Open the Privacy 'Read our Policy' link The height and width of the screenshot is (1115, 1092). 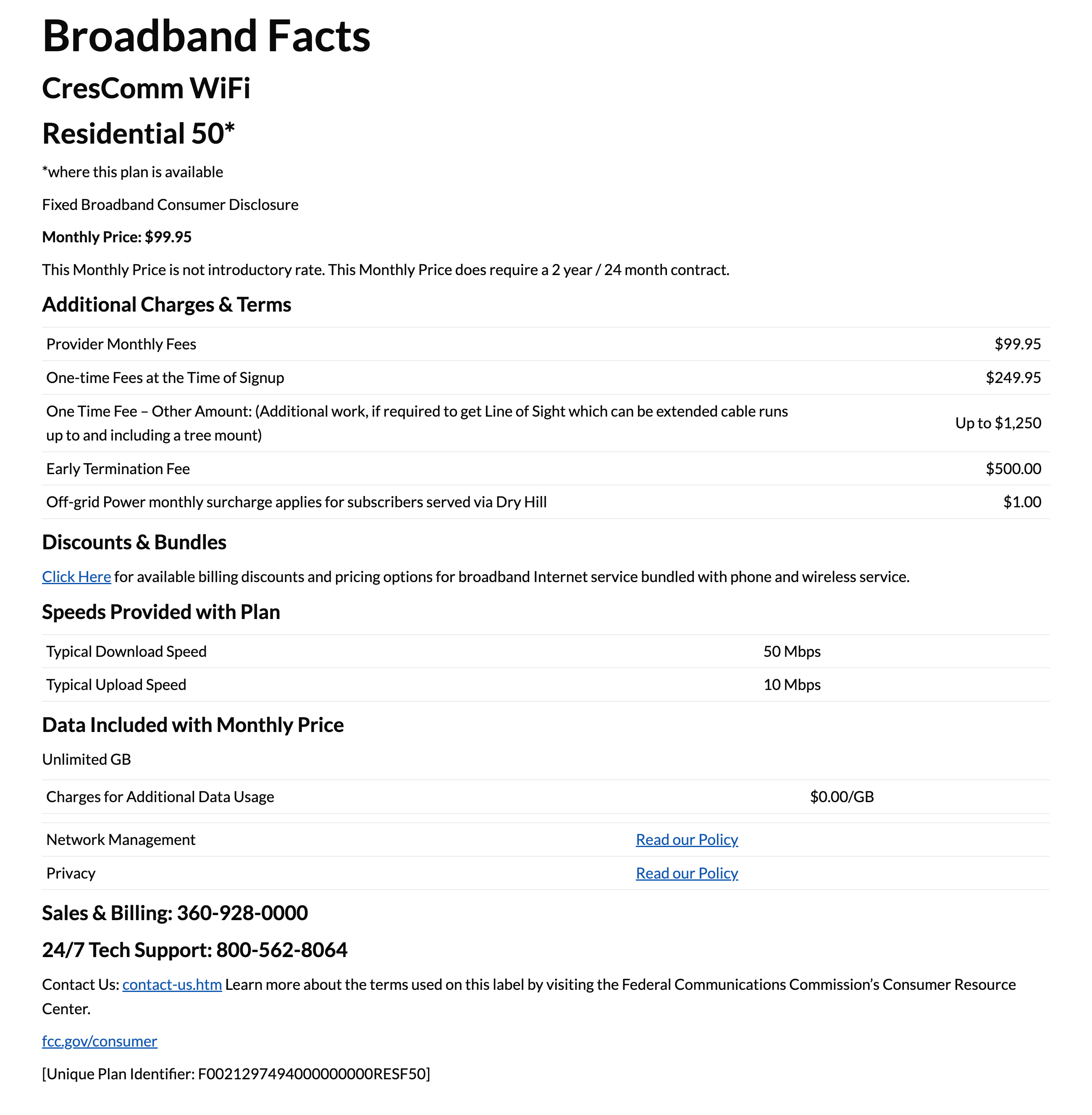[x=687, y=873]
